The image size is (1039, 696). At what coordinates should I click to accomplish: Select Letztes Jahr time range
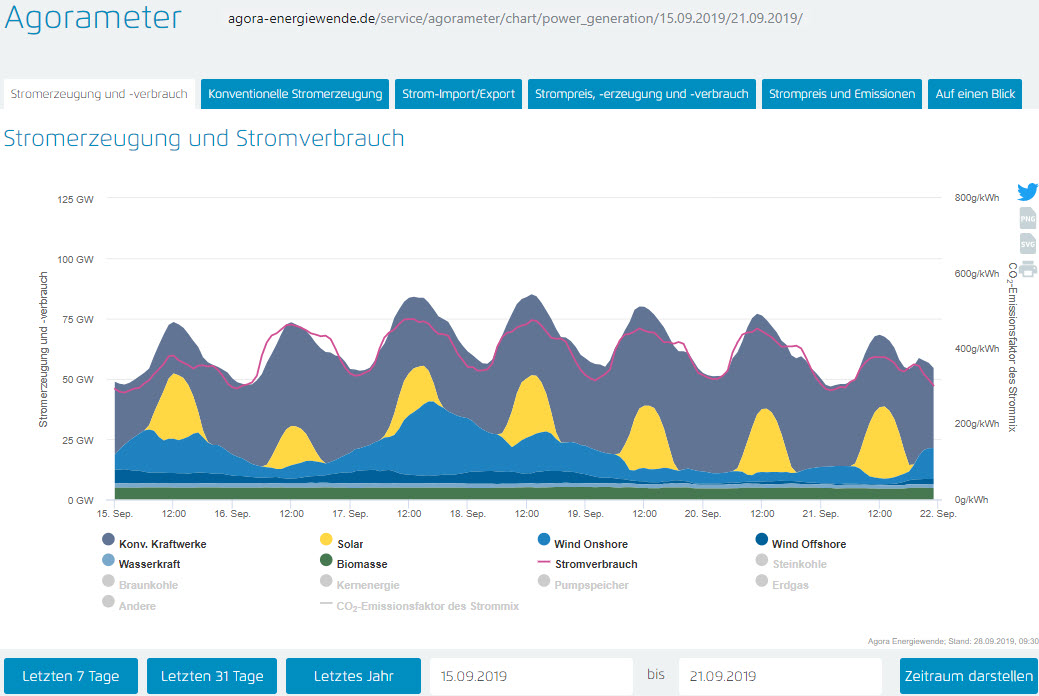(x=353, y=676)
